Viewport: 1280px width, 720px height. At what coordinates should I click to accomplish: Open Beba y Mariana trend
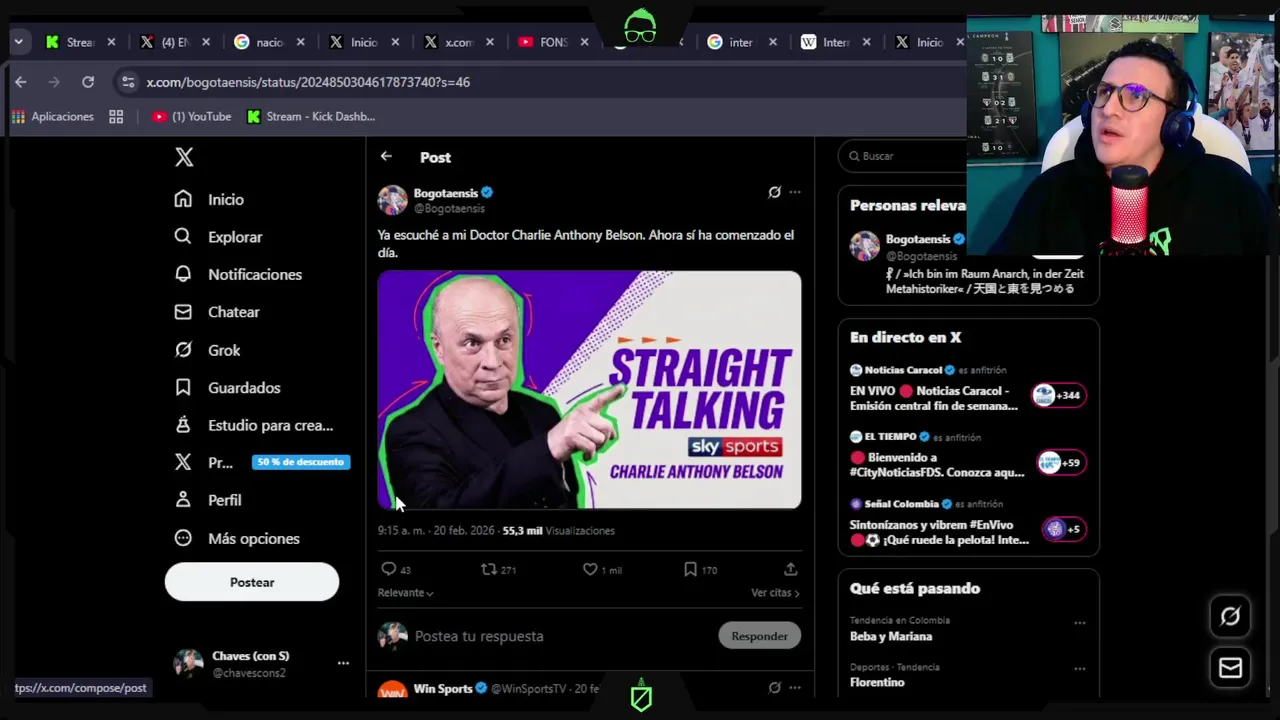(891, 636)
